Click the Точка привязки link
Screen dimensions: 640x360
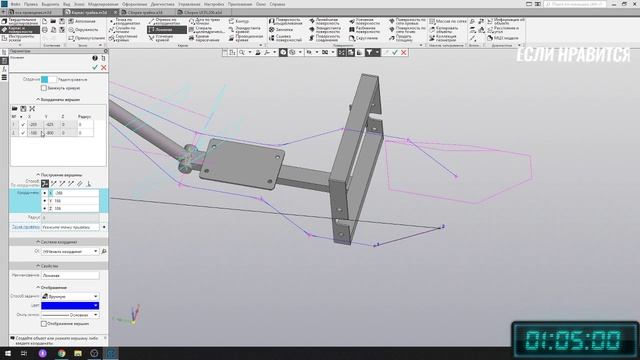25,227
